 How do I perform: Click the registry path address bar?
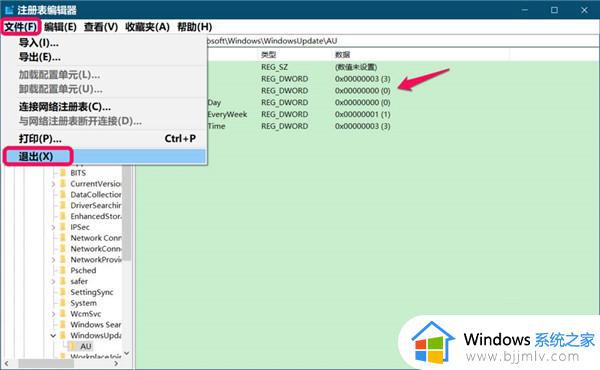tap(402, 41)
